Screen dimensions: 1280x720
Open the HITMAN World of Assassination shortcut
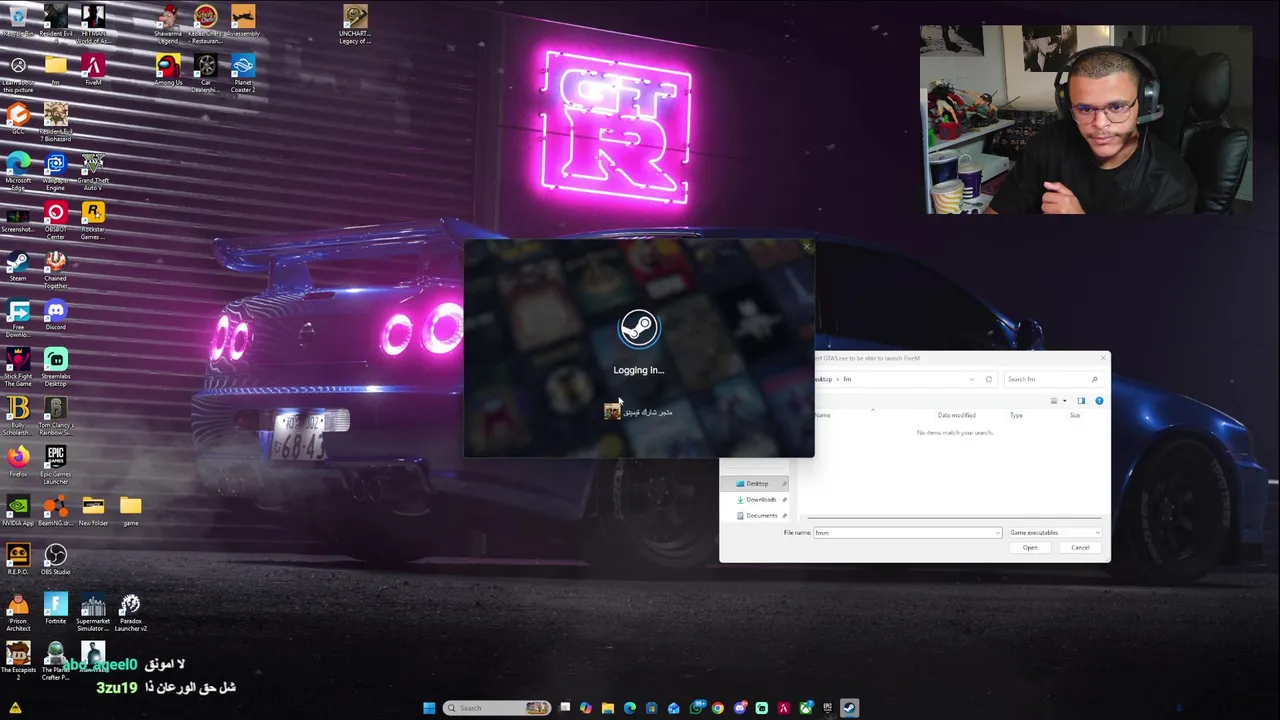(x=93, y=24)
